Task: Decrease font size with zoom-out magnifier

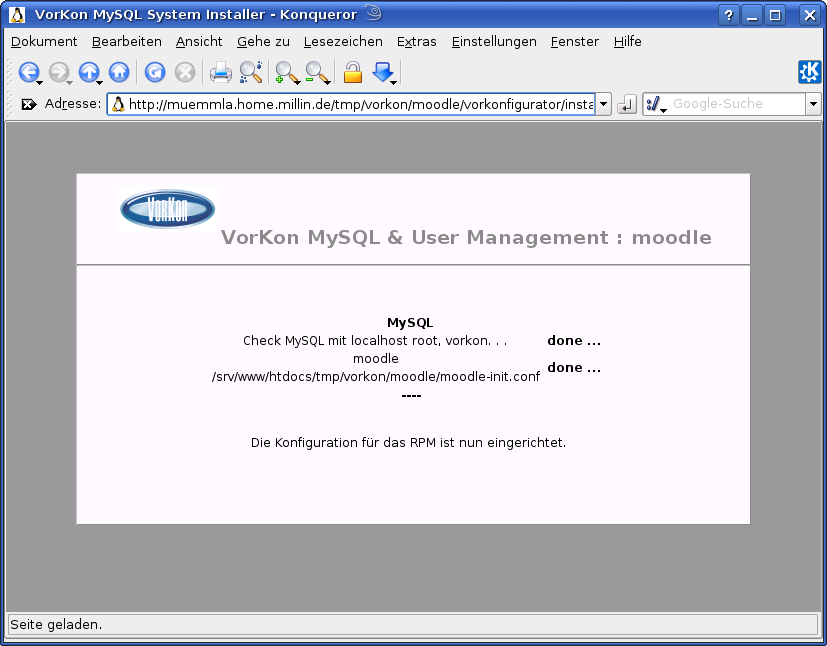Action: (316, 72)
